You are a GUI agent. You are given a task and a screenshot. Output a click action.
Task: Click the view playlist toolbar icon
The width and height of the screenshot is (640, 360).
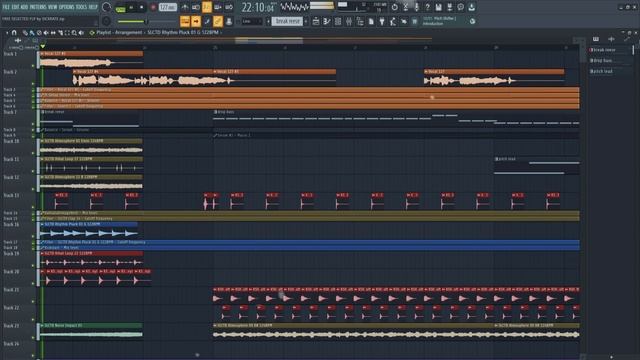tap(316, 21)
